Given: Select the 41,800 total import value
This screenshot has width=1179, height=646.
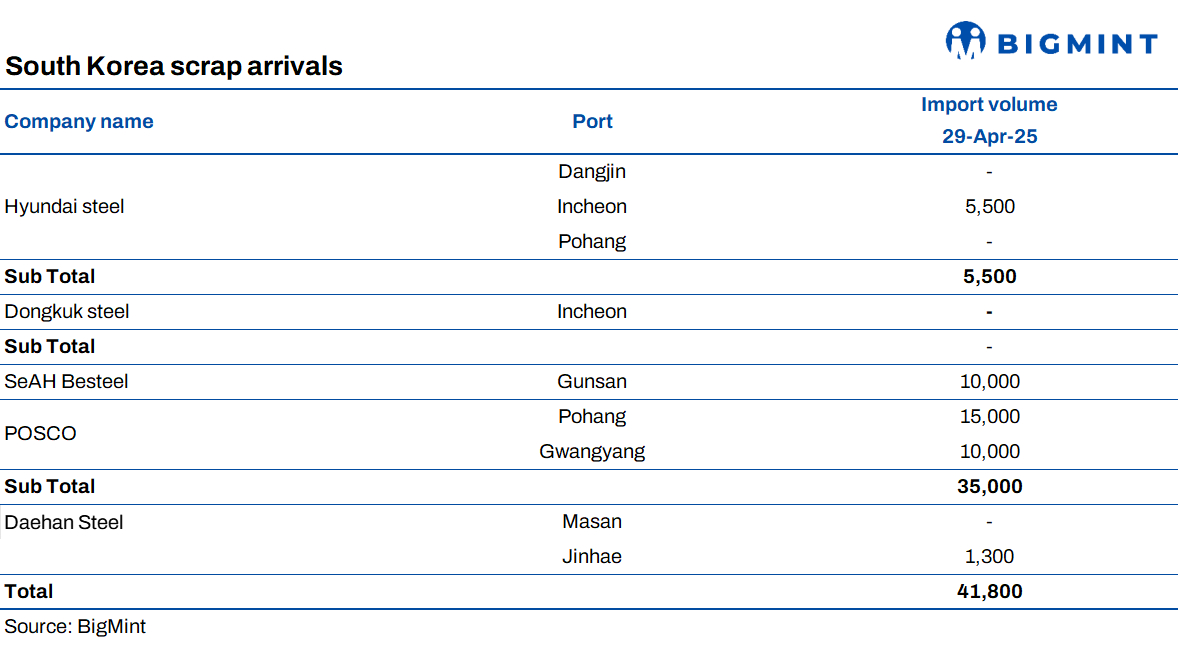Looking at the screenshot, I should point(989,592).
